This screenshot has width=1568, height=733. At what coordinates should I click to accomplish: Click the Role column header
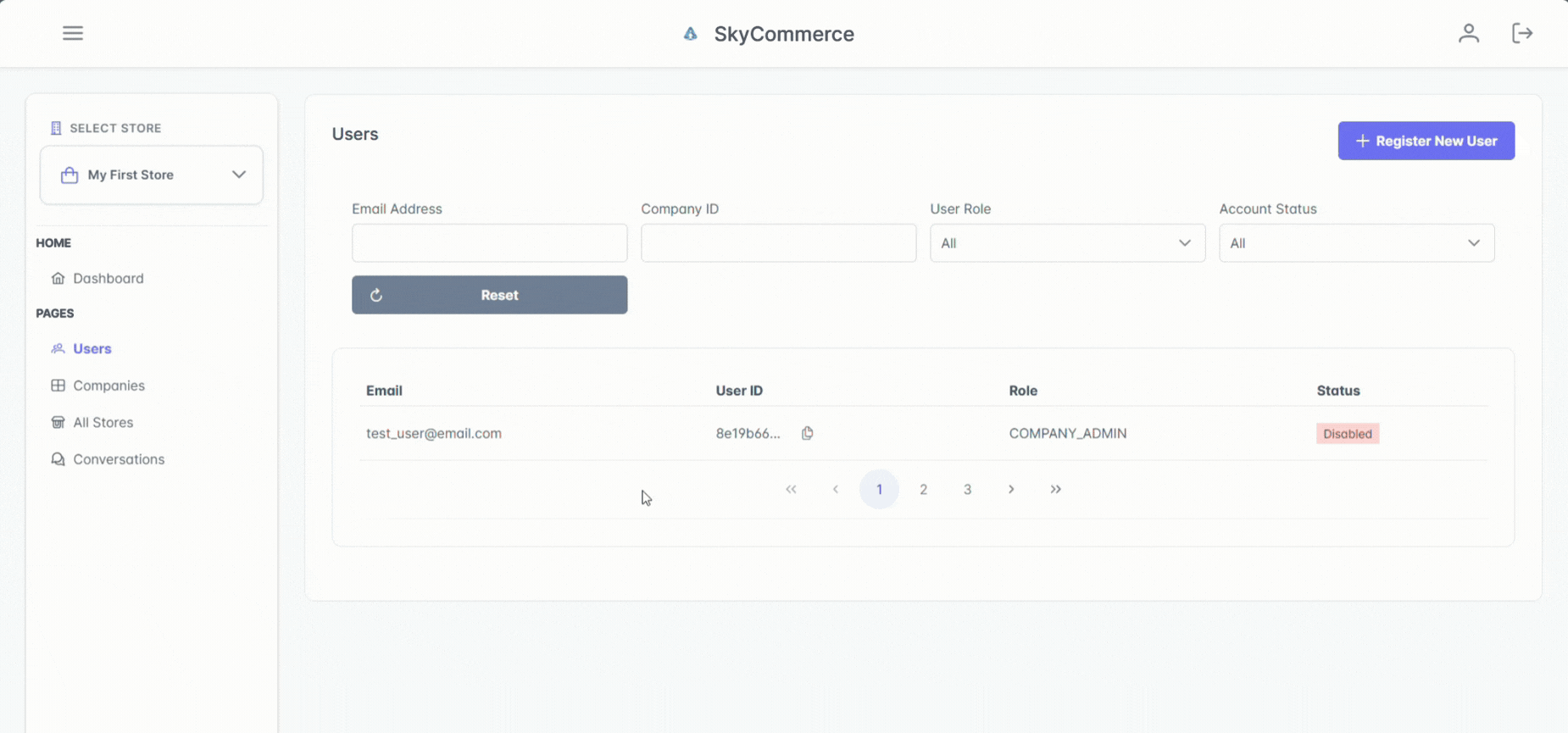[x=1023, y=391]
